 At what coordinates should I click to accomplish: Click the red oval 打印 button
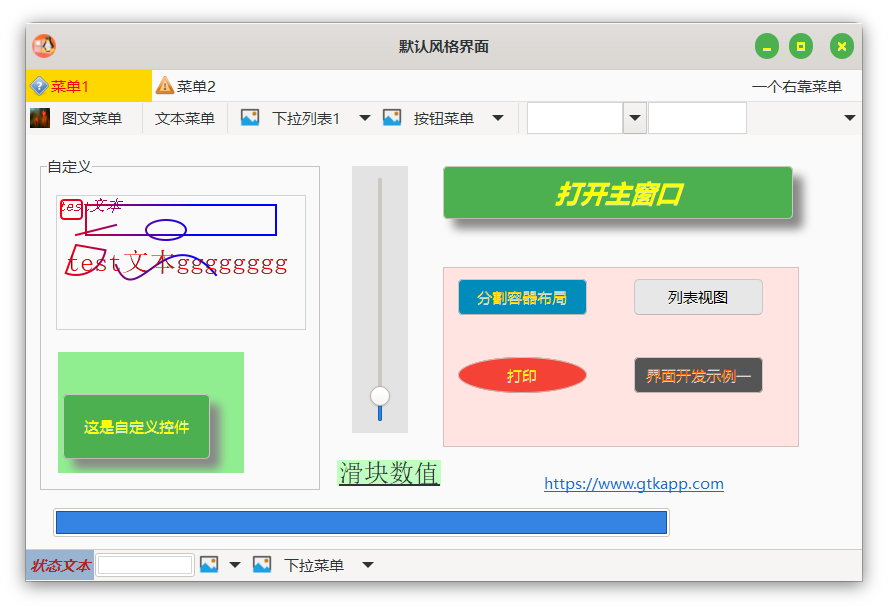coord(522,376)
